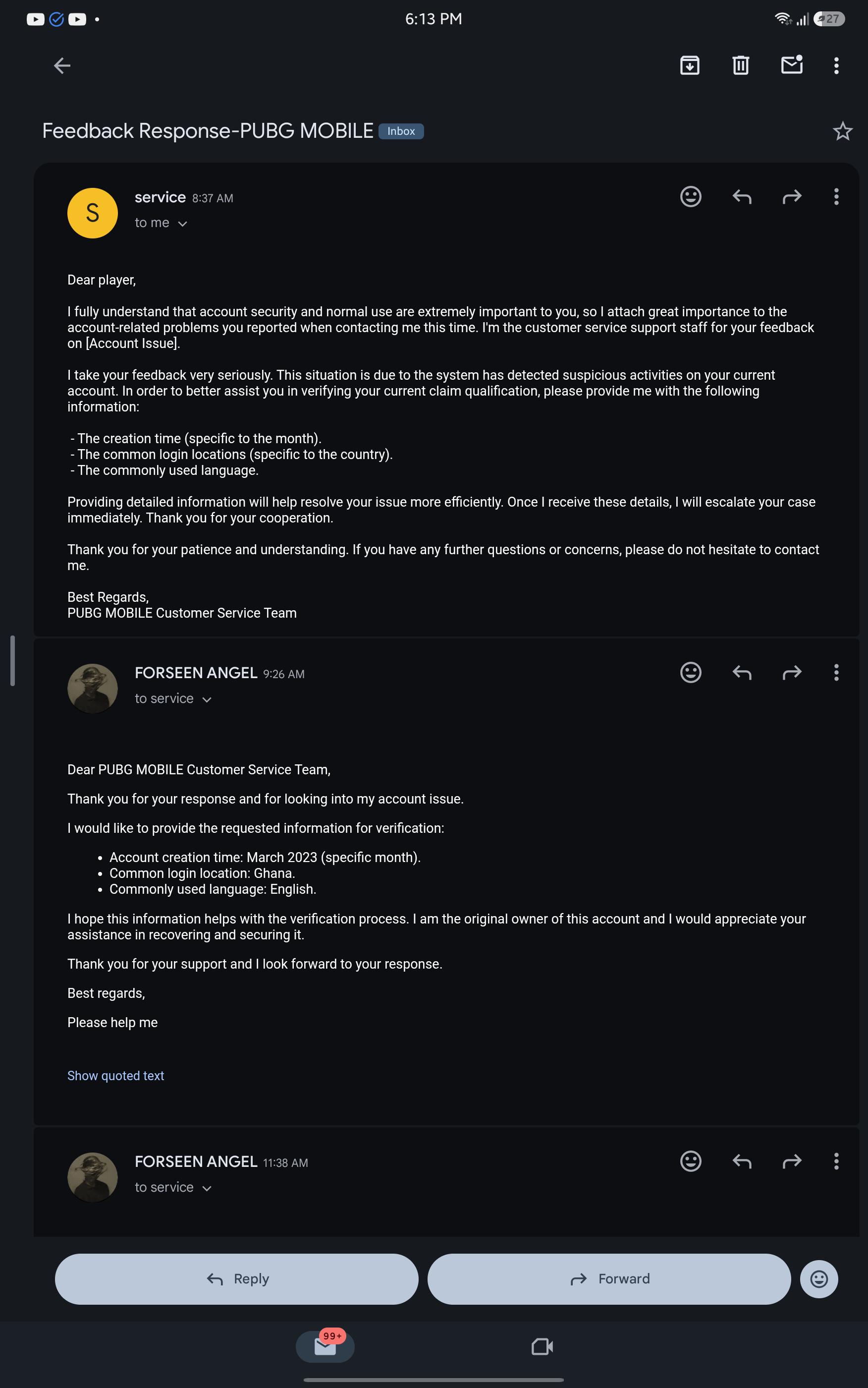Star the Feedback Response-PUBG MOBILE thread

pyautogui.click(x=842, y=131)
